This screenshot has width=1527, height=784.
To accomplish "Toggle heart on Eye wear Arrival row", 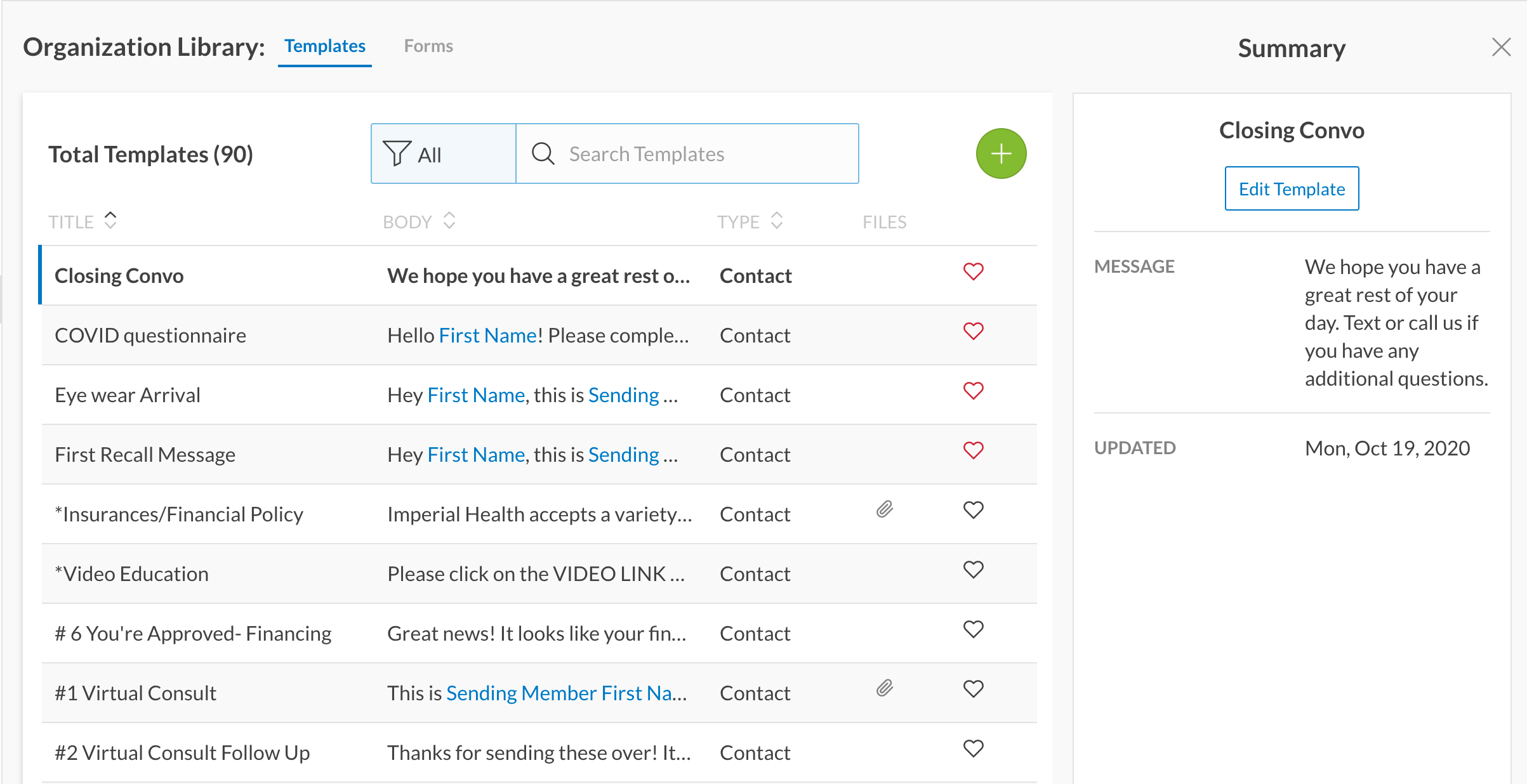I will (973, 391).
